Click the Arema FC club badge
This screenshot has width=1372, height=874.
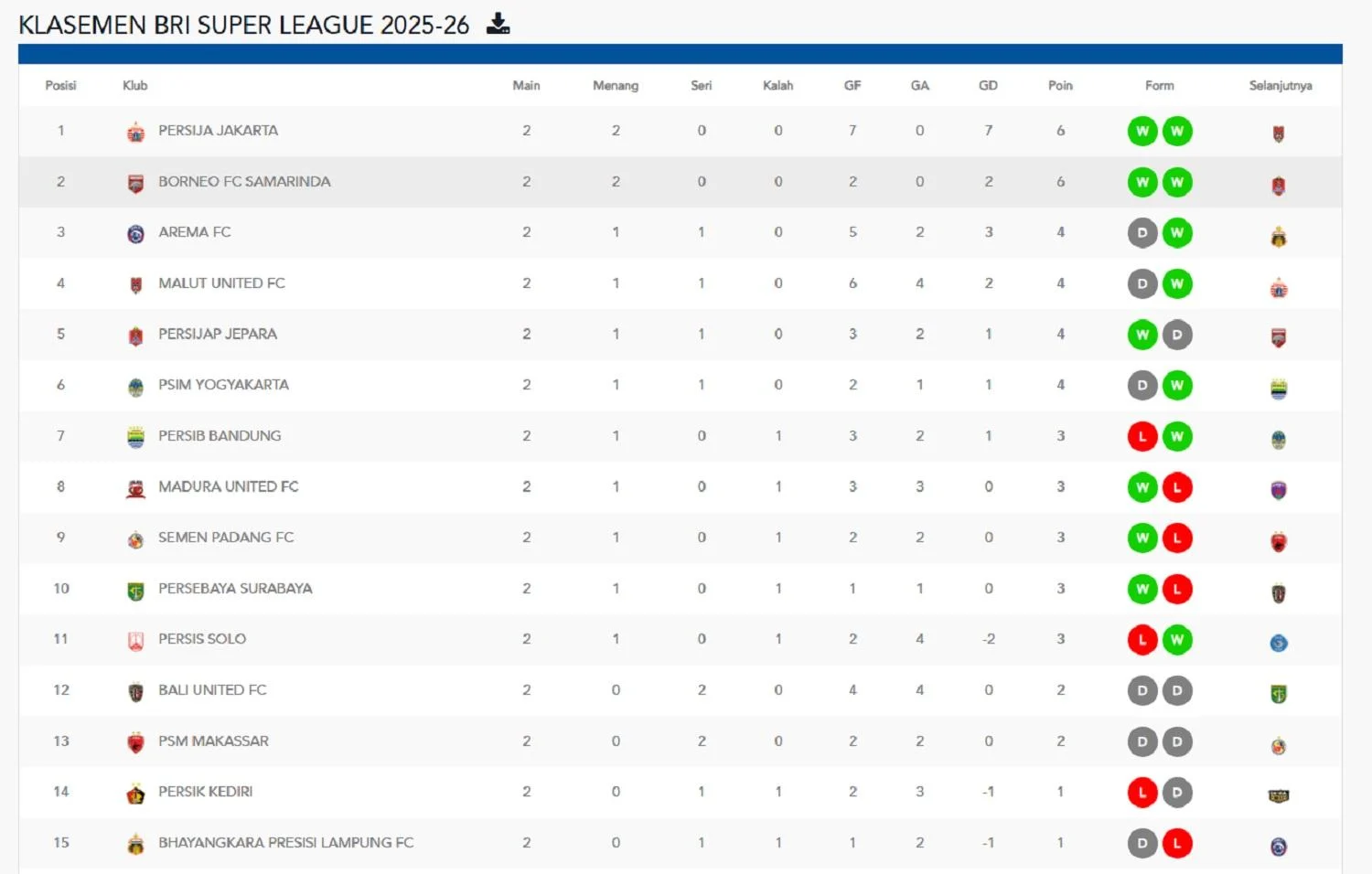135,232
